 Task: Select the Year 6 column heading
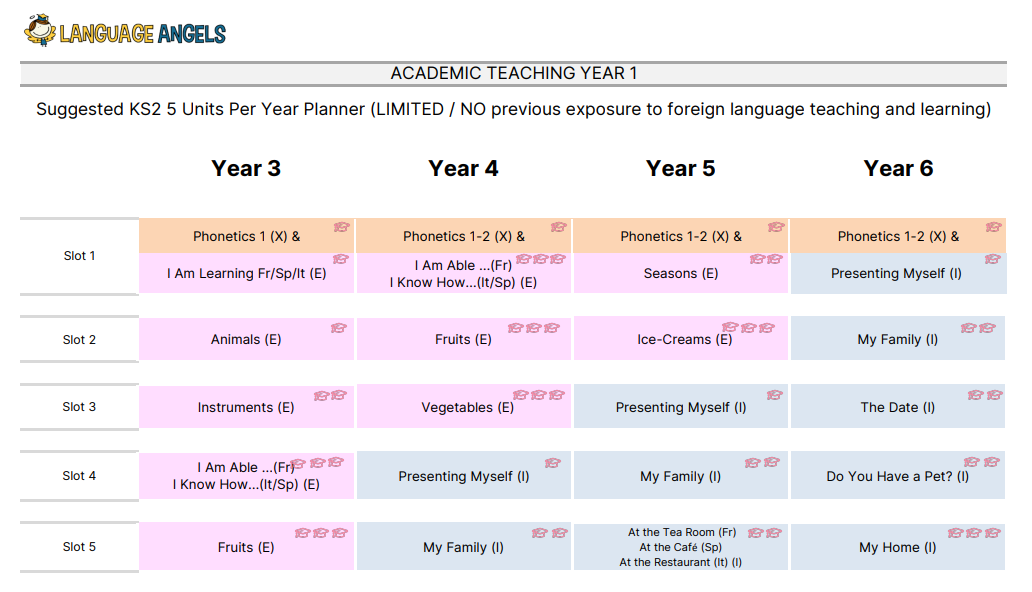click(898, 169)
